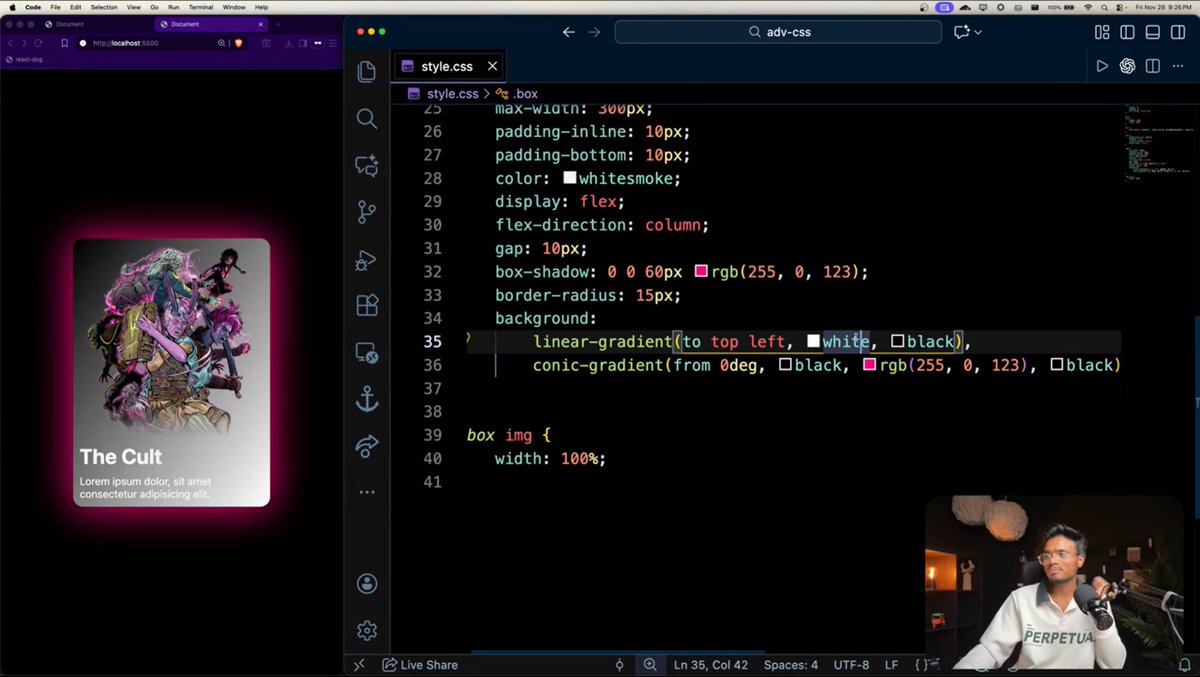Open the Terminal menu in menu bar

click(203, 7)
